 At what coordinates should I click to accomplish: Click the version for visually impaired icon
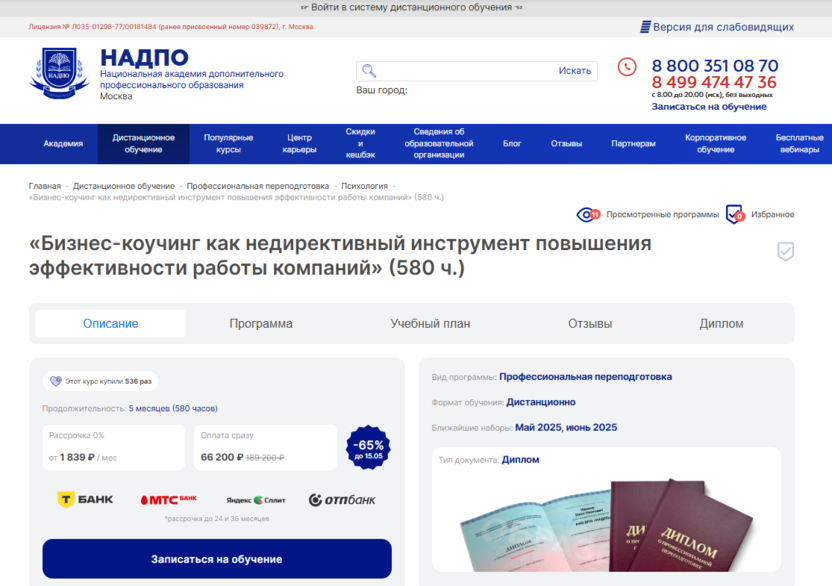click(645, 27)
